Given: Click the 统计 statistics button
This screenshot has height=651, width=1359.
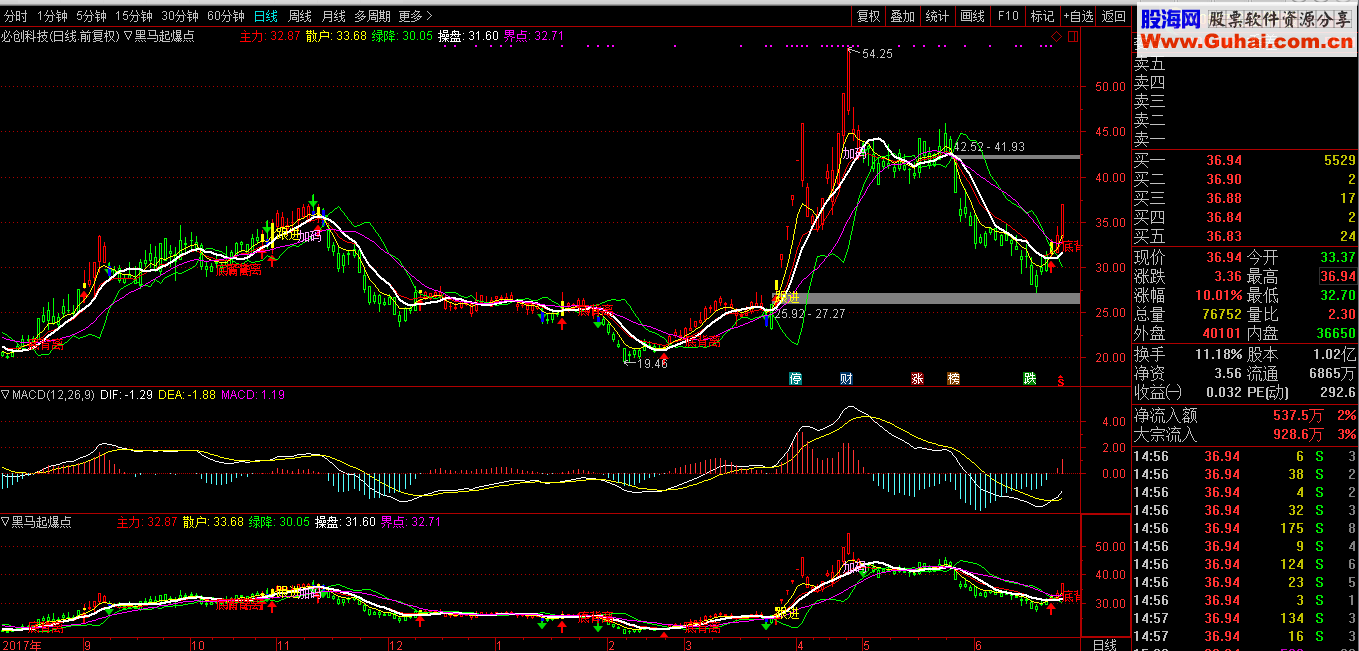Looking at the screenshot, I should [937, 16].
